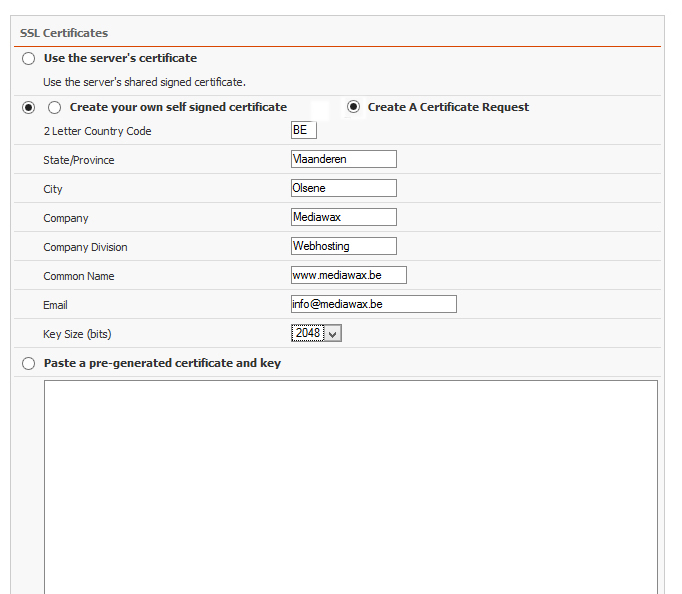Click the filled outer radio left of self signed option
Image resolution: width=682 pixels, height=594 pixels.
28,107
